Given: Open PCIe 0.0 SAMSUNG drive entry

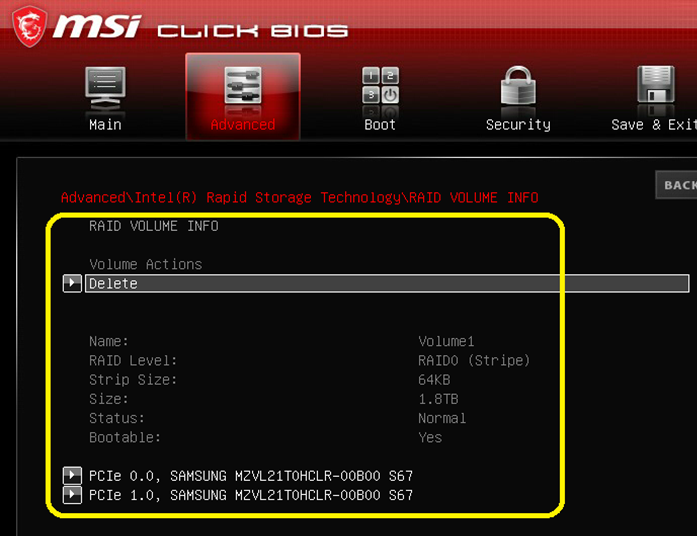Looking at the screenshot, I should point(250,475).
